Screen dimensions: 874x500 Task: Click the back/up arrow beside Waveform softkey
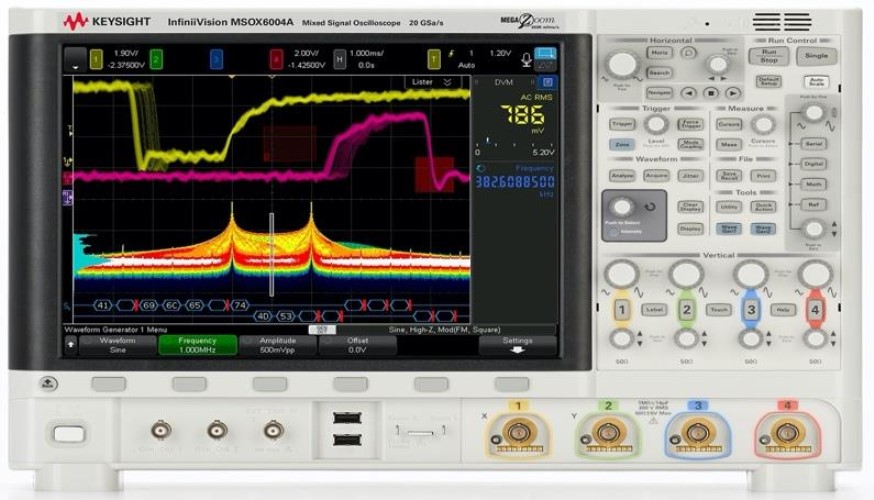tap(71, 345)
